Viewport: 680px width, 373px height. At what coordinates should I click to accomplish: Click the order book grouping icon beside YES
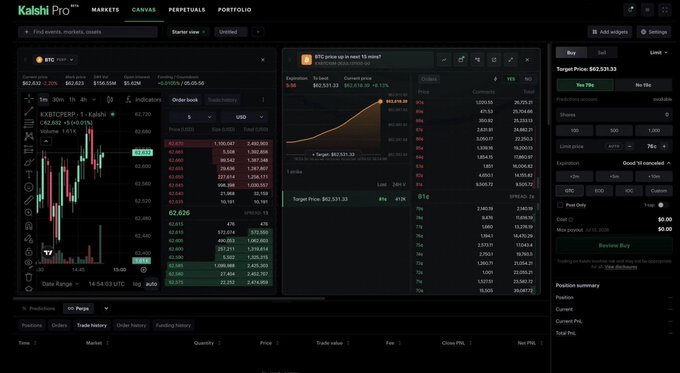[495, 79]
